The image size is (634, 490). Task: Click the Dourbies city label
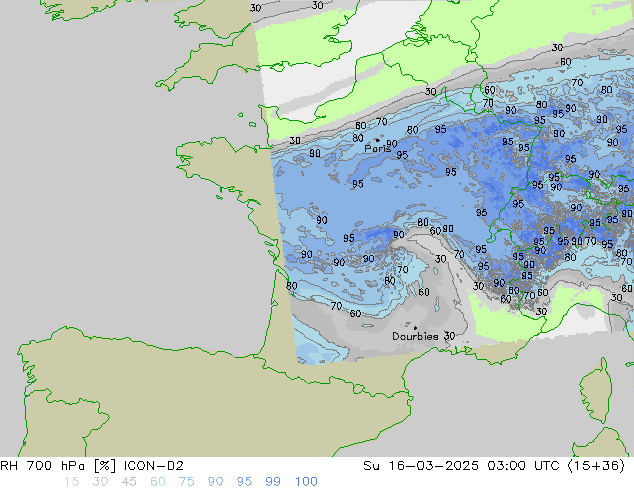pyautogui.click(x=415, y=336)
